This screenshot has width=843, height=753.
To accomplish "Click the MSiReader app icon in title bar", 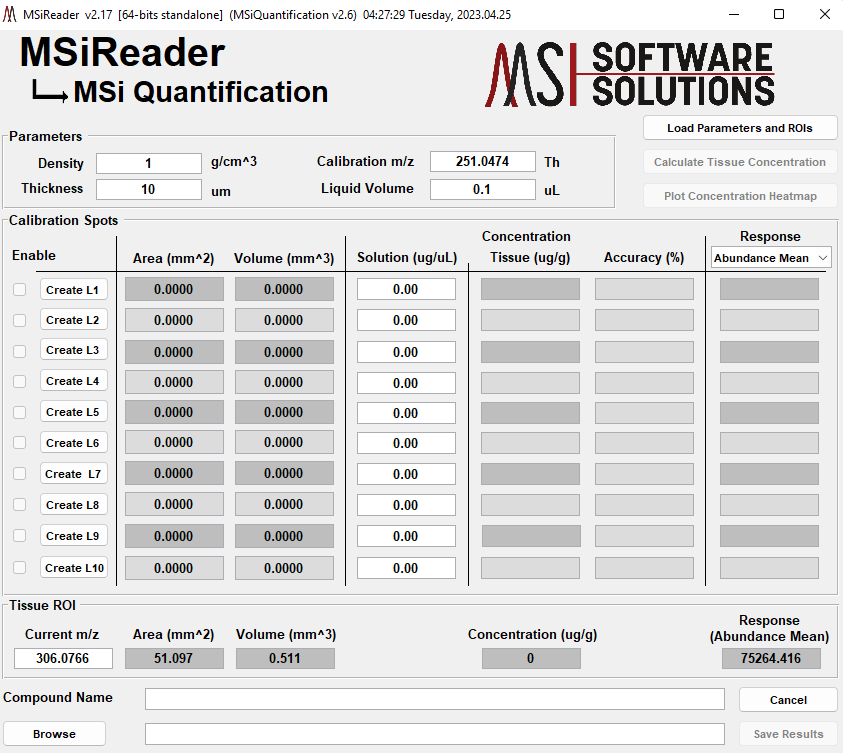I will click(10, 15).
